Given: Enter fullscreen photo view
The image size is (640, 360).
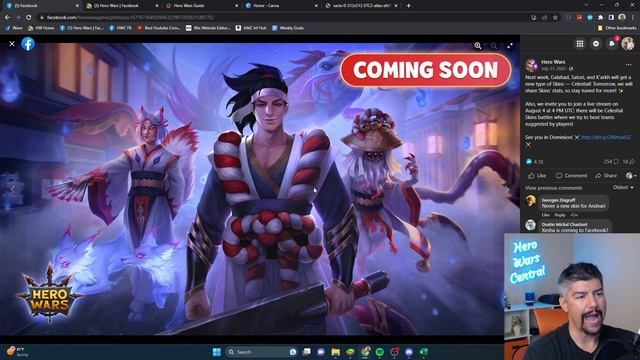Looking at the screenshot, I should (510, 46).
